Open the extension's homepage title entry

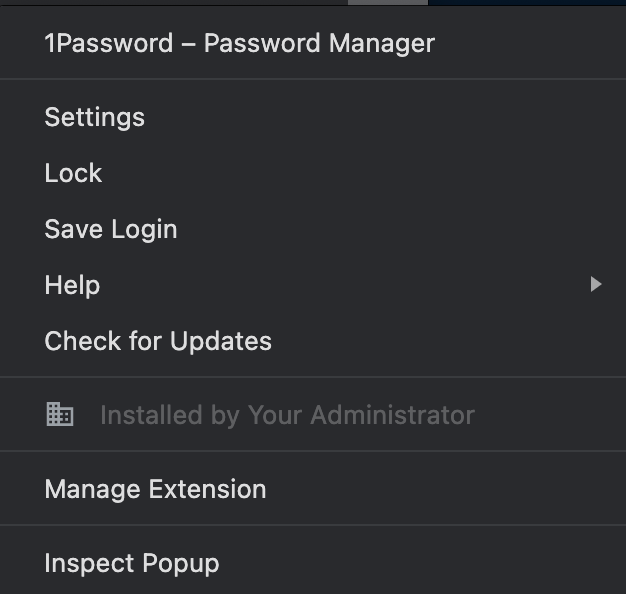[x=313, y=43]
